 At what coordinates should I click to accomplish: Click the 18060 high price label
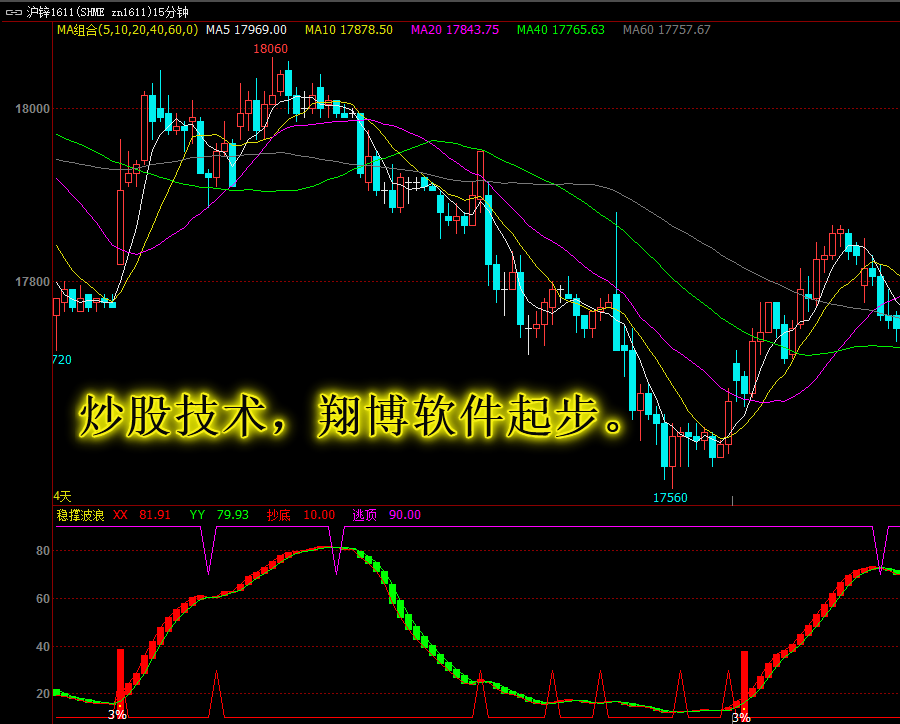[x=270, y=49]
